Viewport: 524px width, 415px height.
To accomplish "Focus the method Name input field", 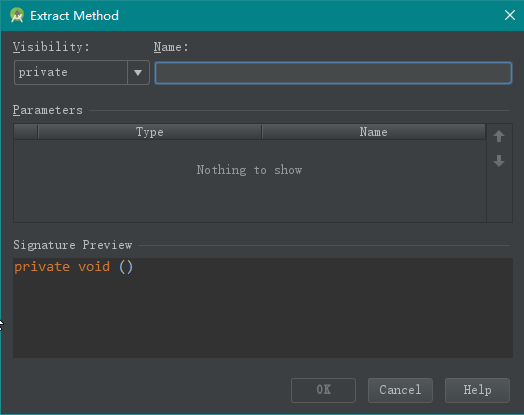I will click(333, 73).
